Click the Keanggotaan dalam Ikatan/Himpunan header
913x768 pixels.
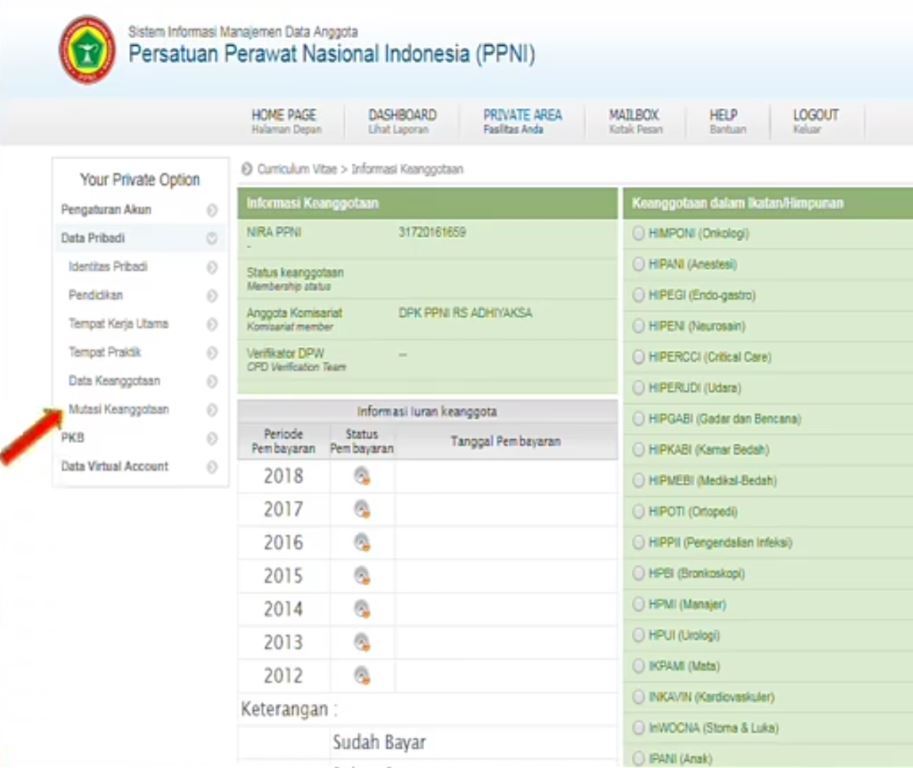pyautogui.click(x=768, y=203)
